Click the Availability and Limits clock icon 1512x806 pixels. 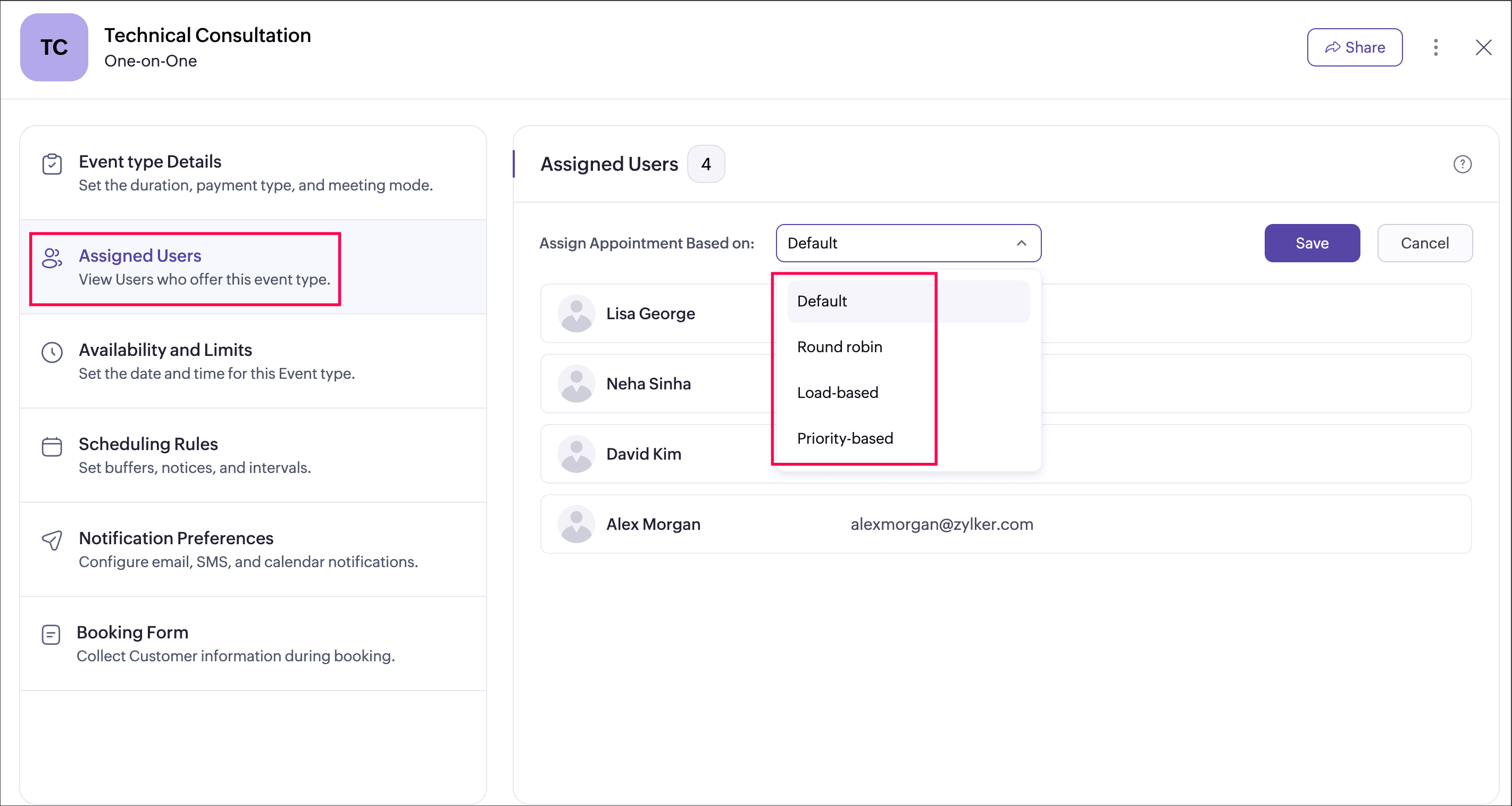pyautogui.click(x=52, y=352)
